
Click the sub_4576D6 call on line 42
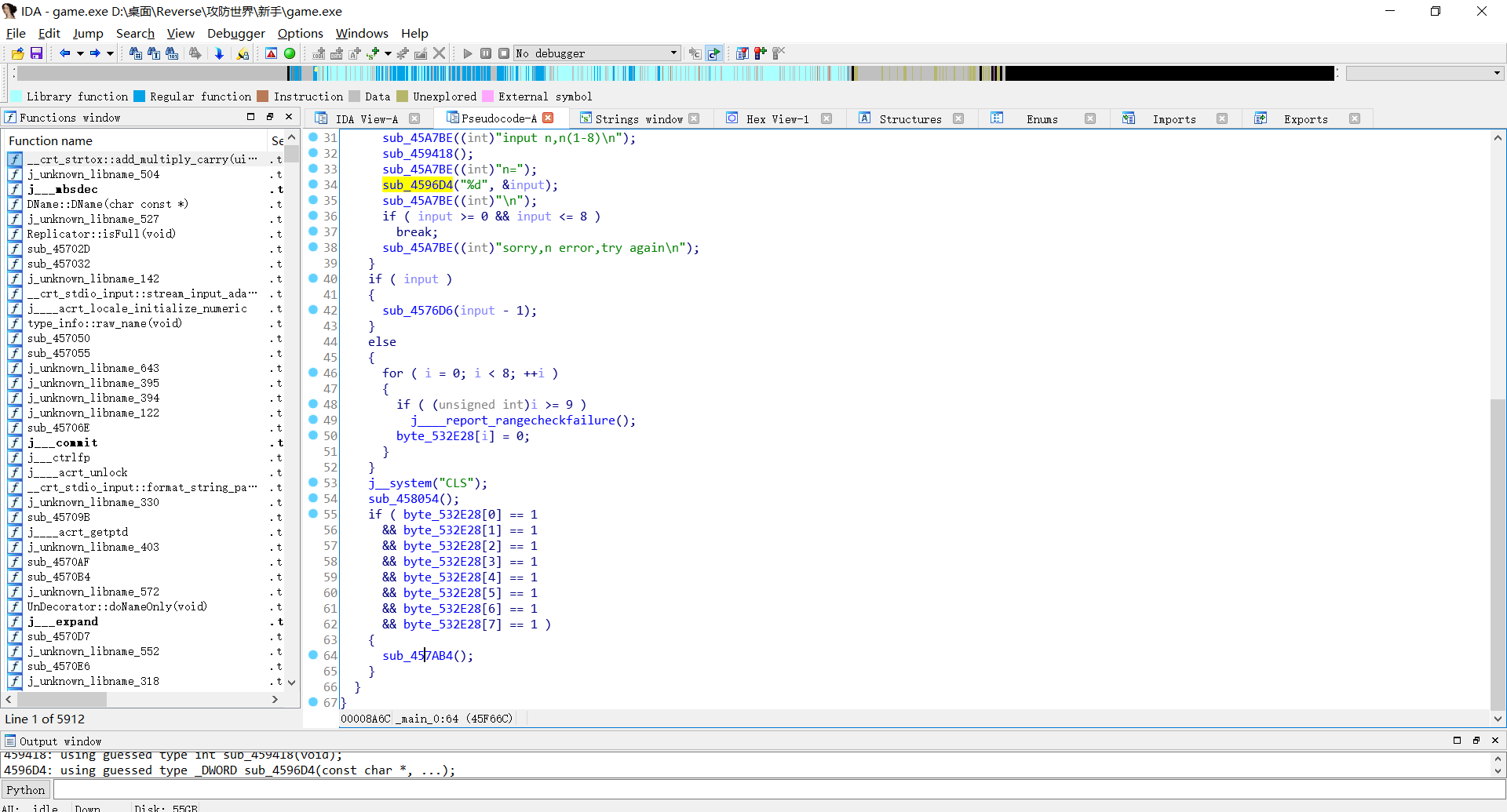418,311
